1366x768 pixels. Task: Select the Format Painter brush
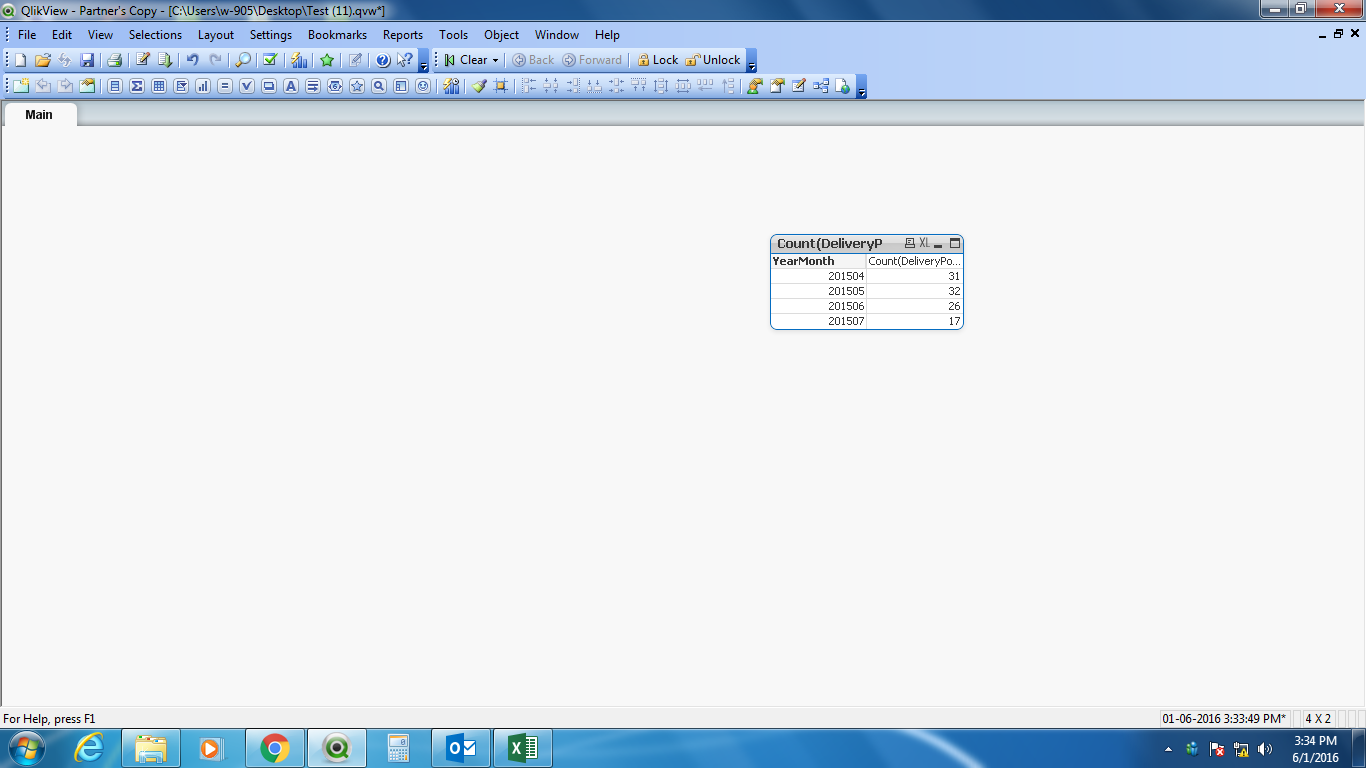(479, 86)
